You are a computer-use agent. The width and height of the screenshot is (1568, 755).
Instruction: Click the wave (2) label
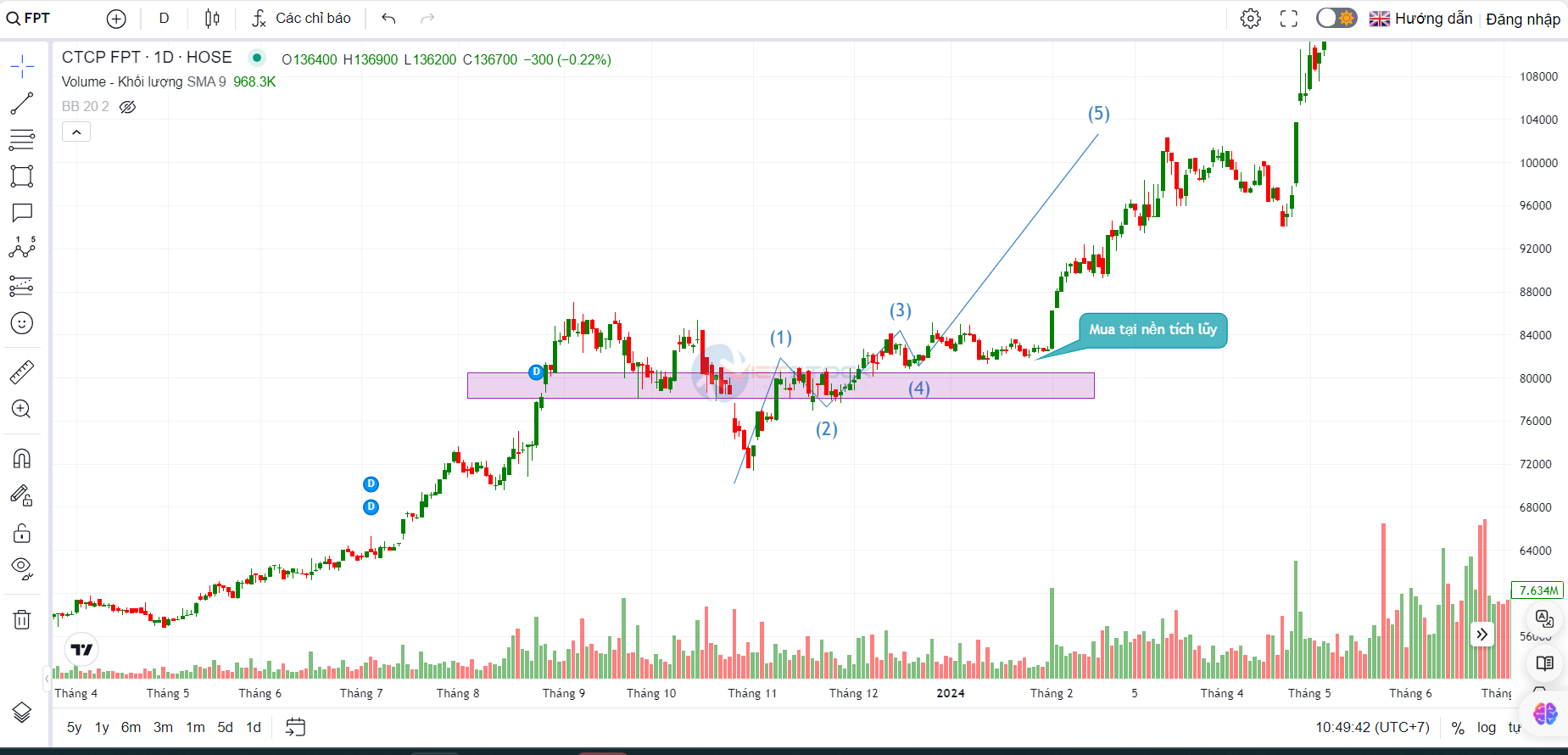[x=827, y=429]
